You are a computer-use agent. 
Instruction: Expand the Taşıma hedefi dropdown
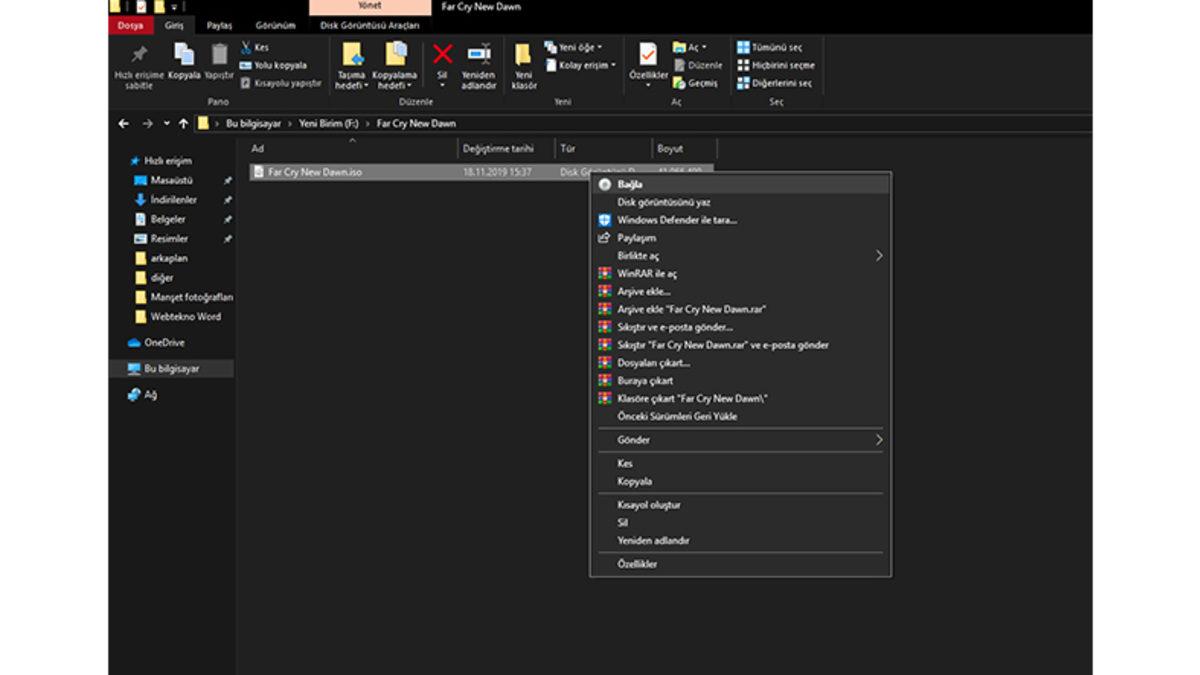click(352, 86)
